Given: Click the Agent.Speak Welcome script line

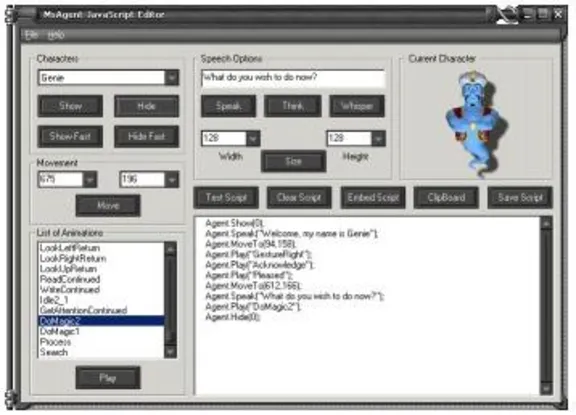Looking at the screenshot, I should (x=291, y=234).
